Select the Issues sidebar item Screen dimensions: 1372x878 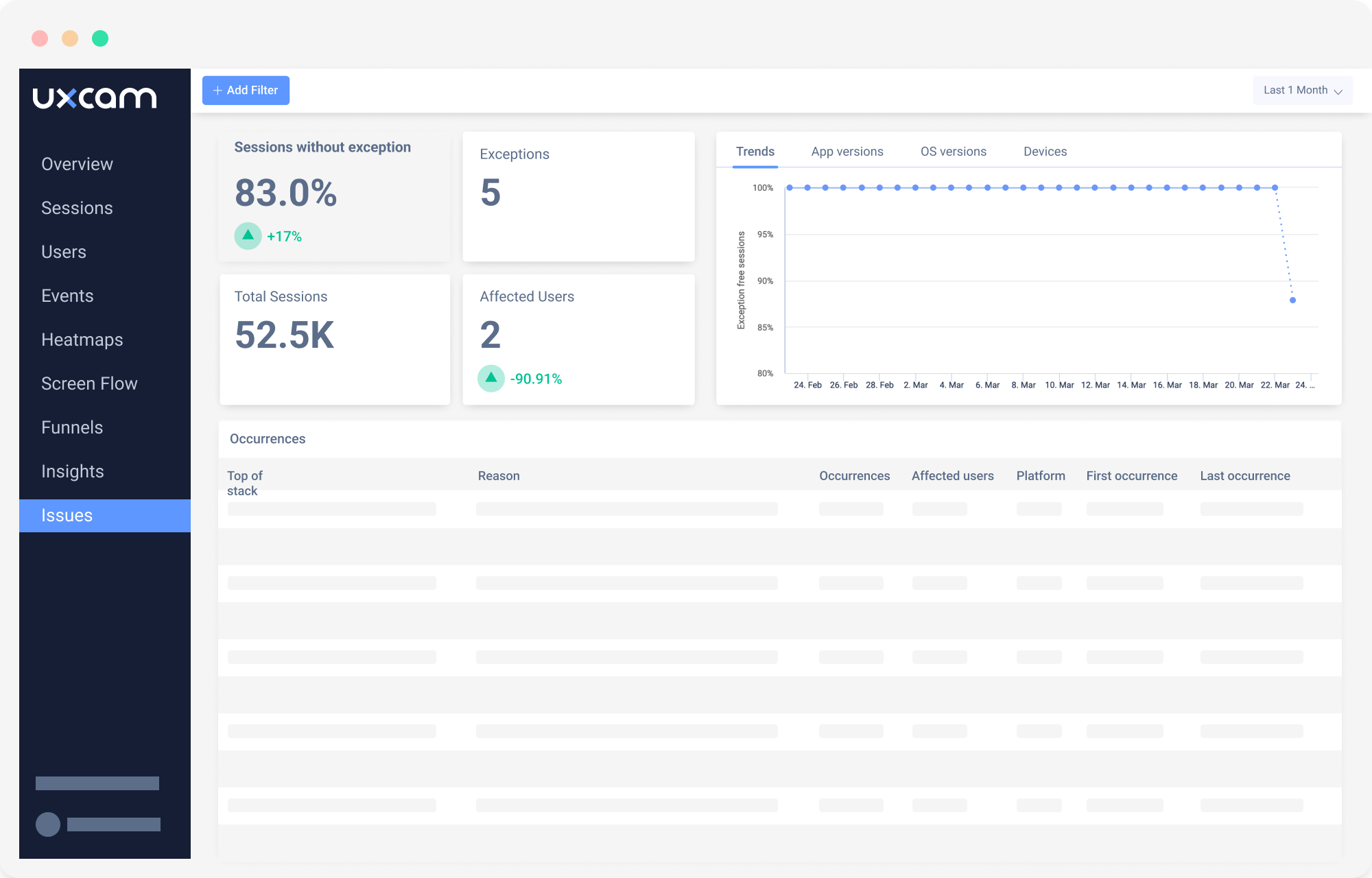click(67, 515)
